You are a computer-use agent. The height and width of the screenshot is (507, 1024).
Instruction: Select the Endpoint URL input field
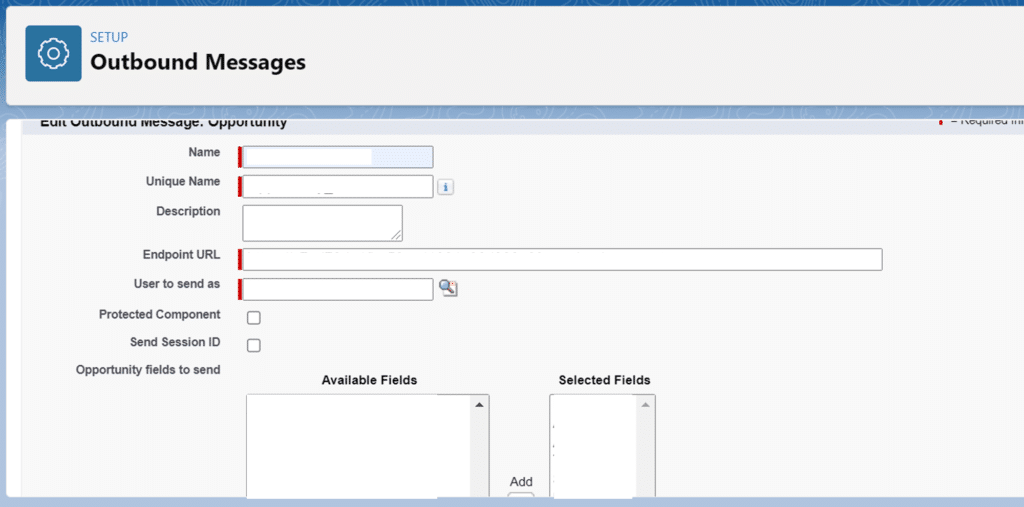pos(561,260)
